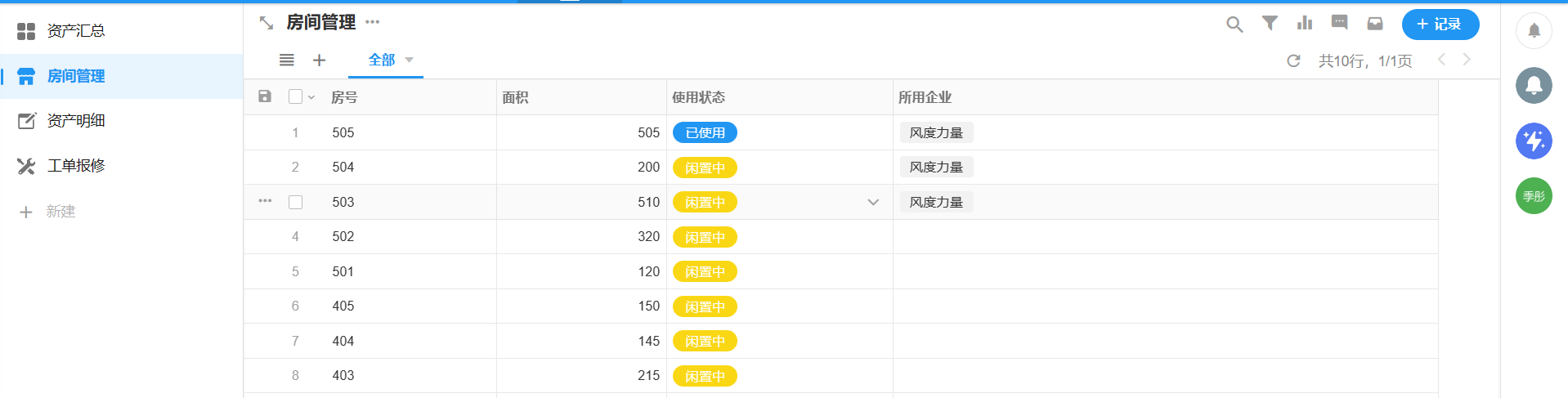Viewport: 1568px width, 398px height.
Task: Click the green 季彤 user avatar
Action: 1534,196
